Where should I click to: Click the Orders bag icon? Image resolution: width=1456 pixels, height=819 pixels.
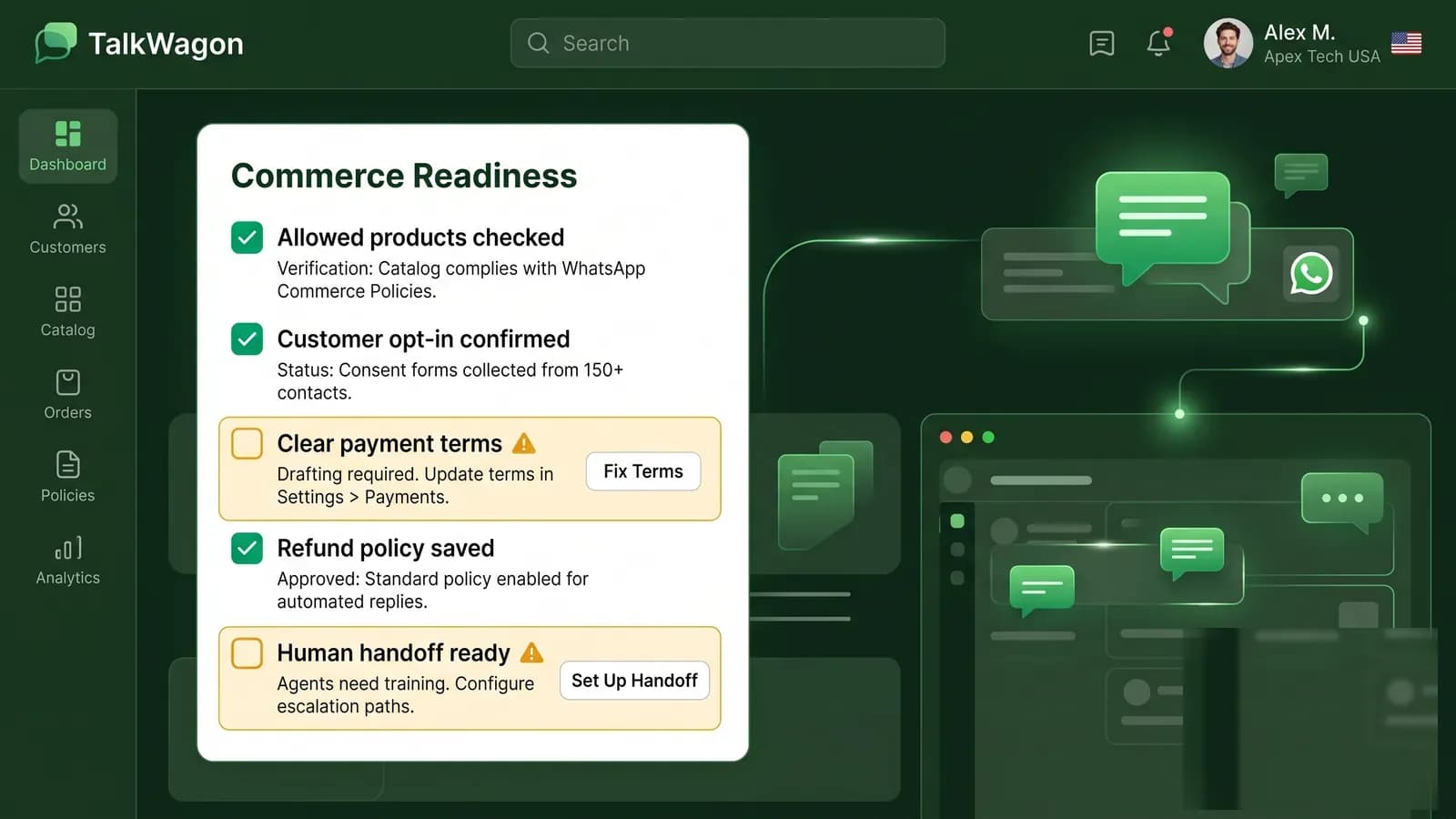click(x=68, y=382)
